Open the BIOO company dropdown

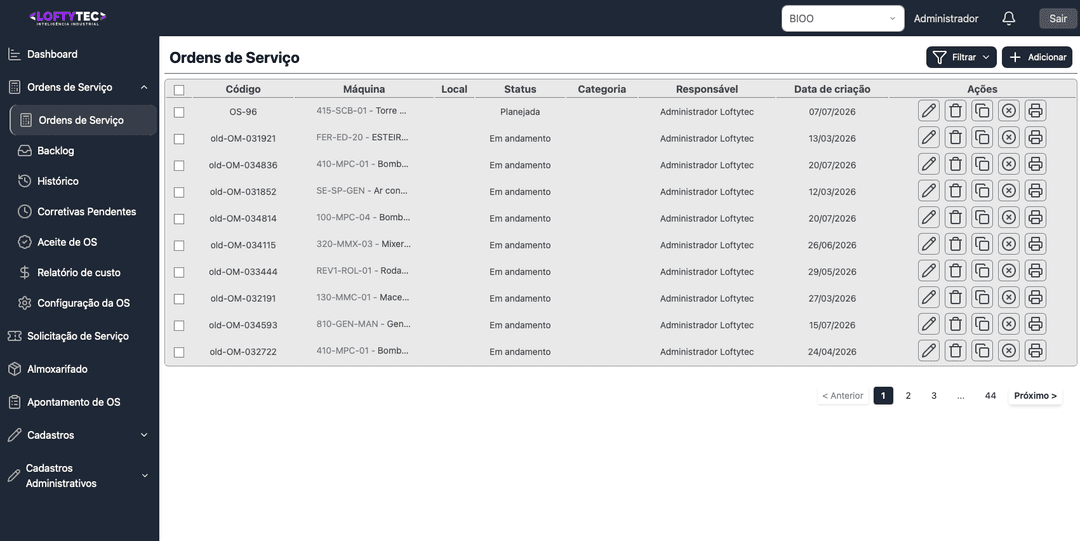point(842,19)
